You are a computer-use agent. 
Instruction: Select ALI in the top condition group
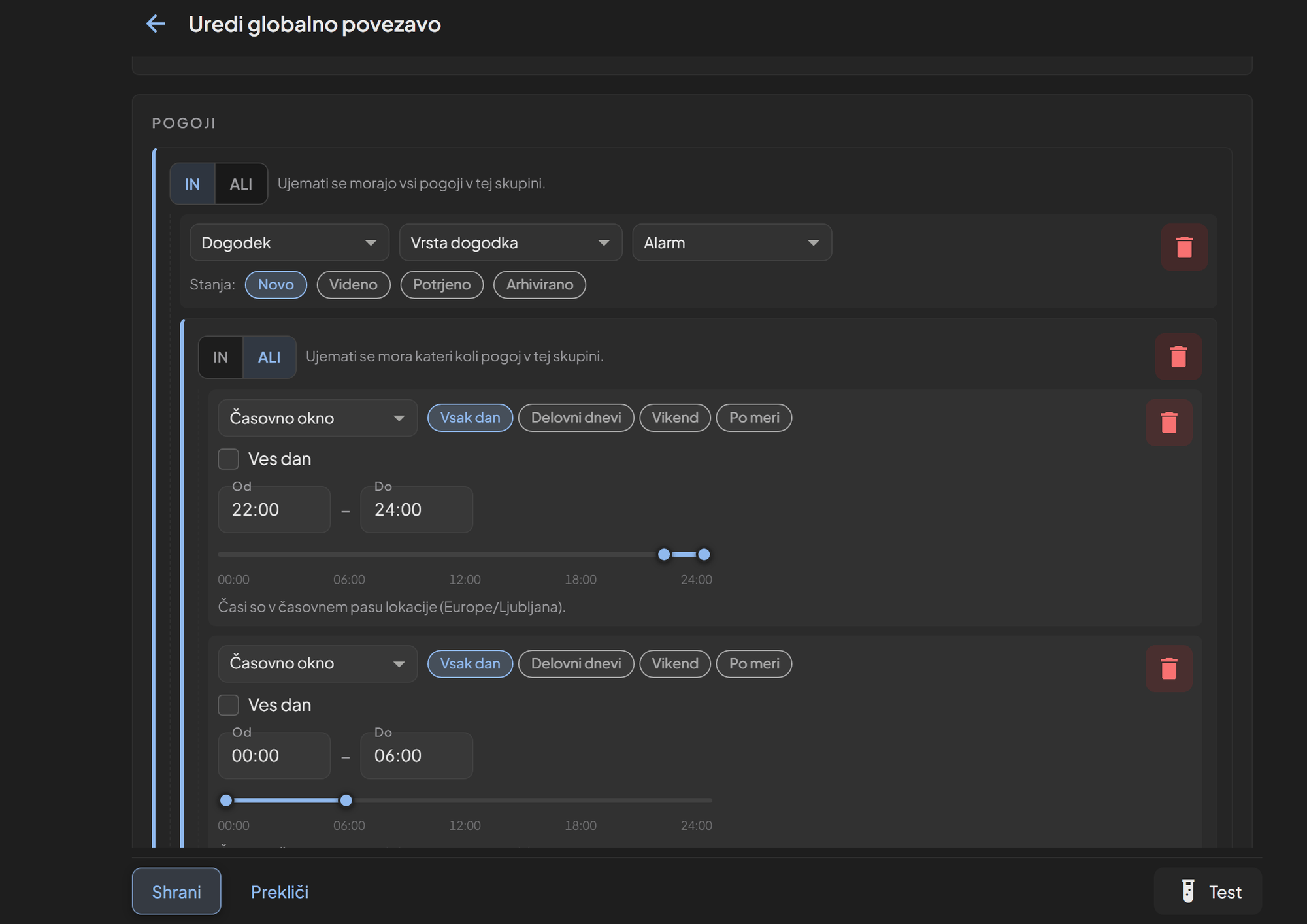(241, 184)
